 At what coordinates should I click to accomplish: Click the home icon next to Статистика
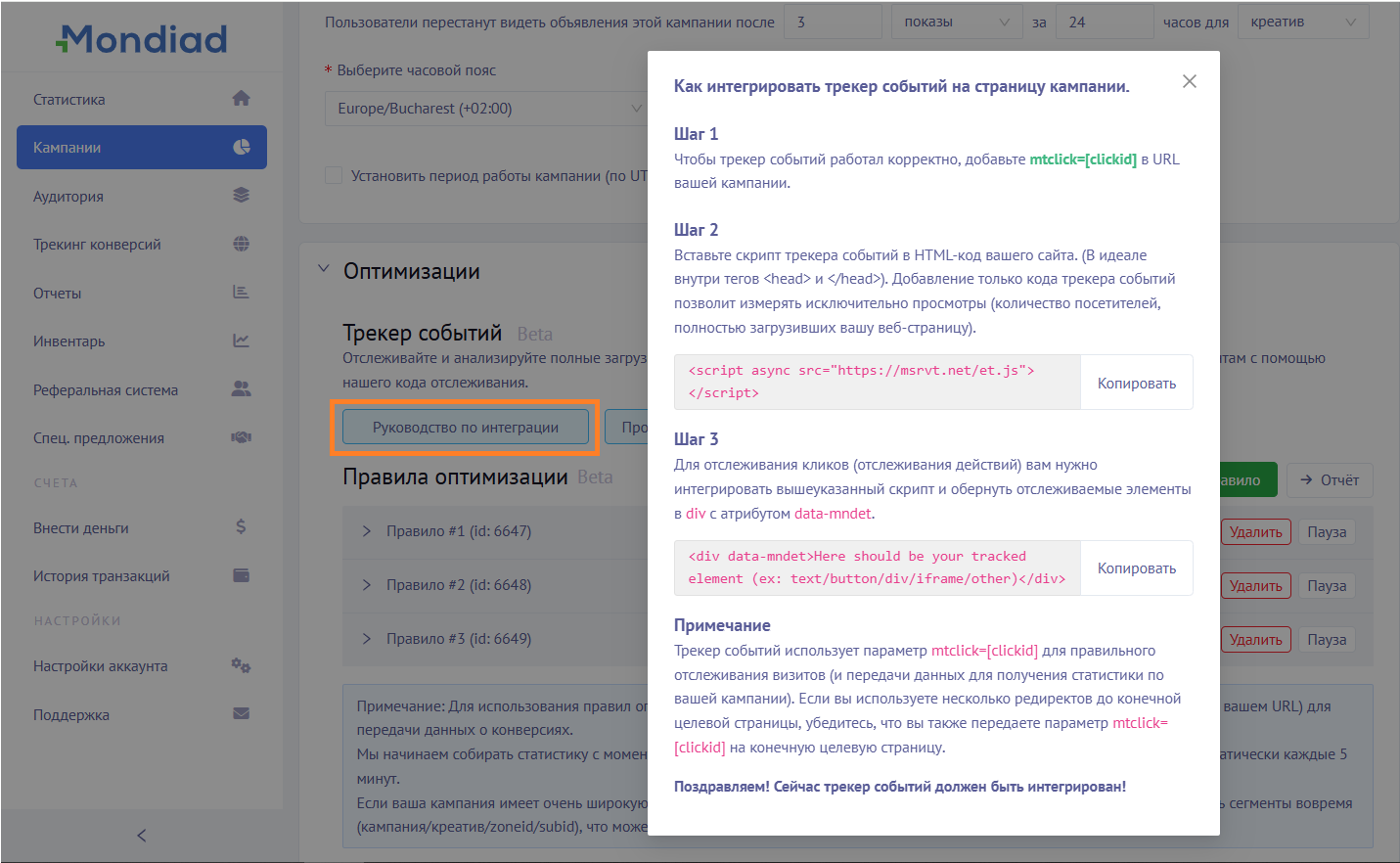pos(241,99)
